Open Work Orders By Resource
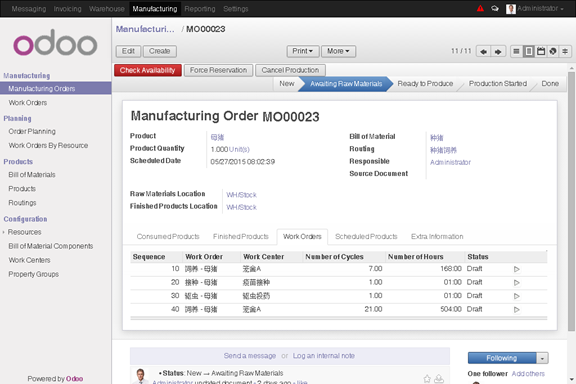The image size is (576, 384). [x=48, y=146]
